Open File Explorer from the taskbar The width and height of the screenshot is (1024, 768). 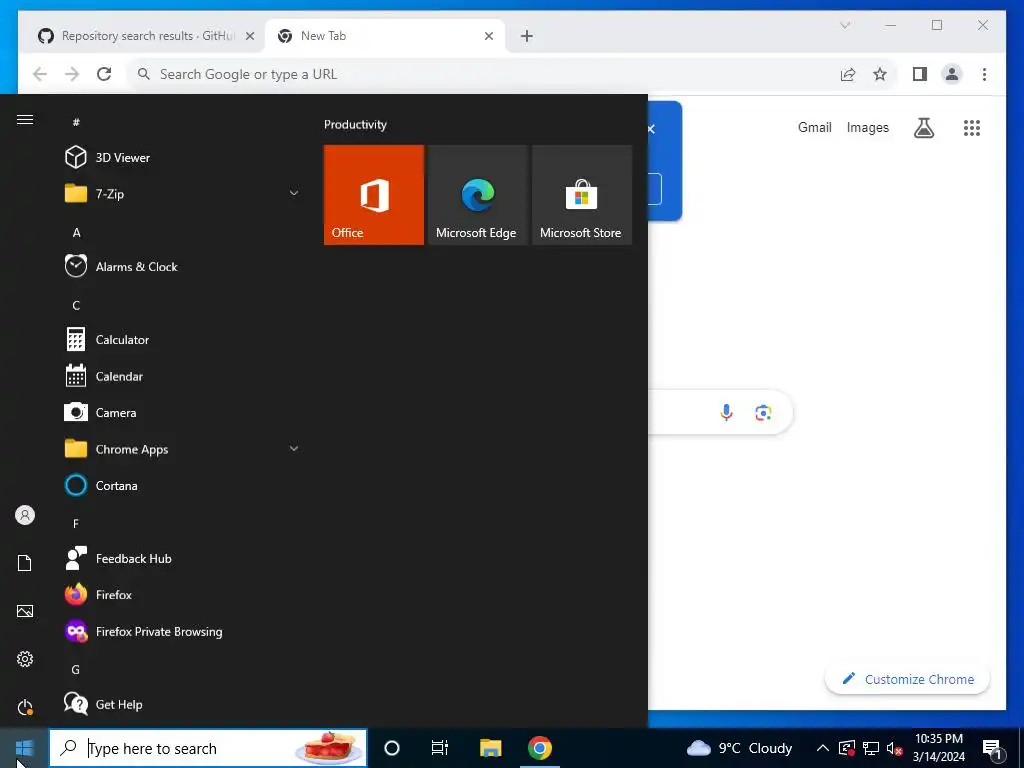click(490, 748)
